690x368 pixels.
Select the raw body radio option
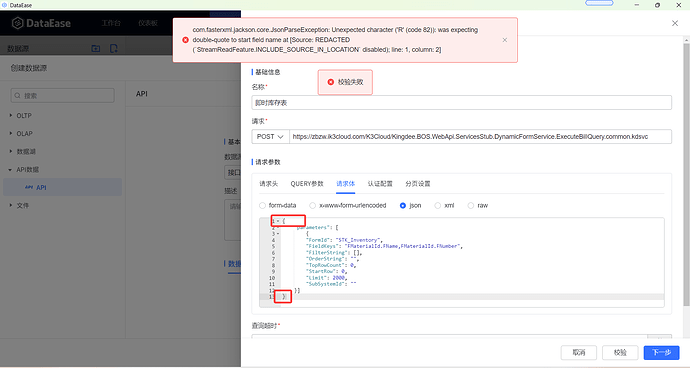(471, 206)
